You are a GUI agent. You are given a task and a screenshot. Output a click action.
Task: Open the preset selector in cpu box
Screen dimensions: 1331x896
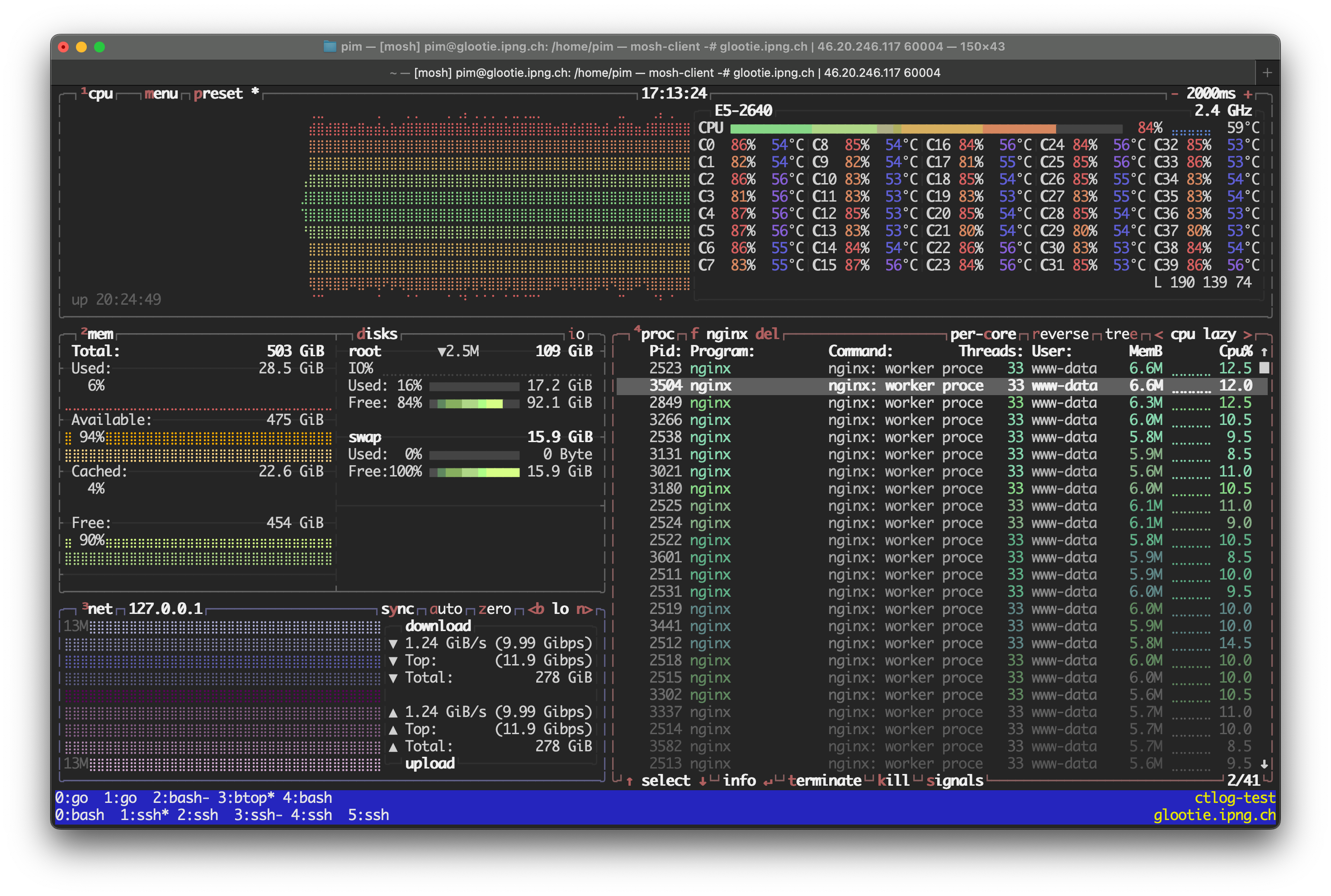(x=218, y=94)
